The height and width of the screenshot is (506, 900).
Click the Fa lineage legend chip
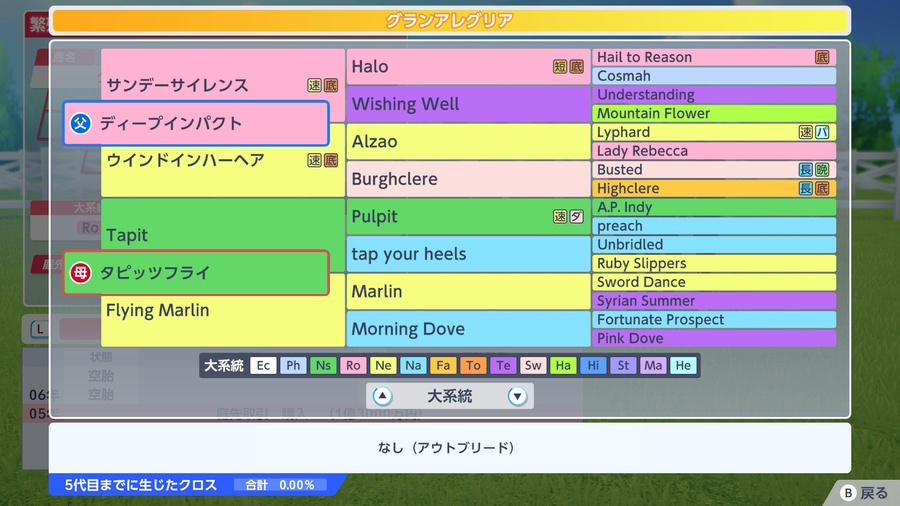443,365
